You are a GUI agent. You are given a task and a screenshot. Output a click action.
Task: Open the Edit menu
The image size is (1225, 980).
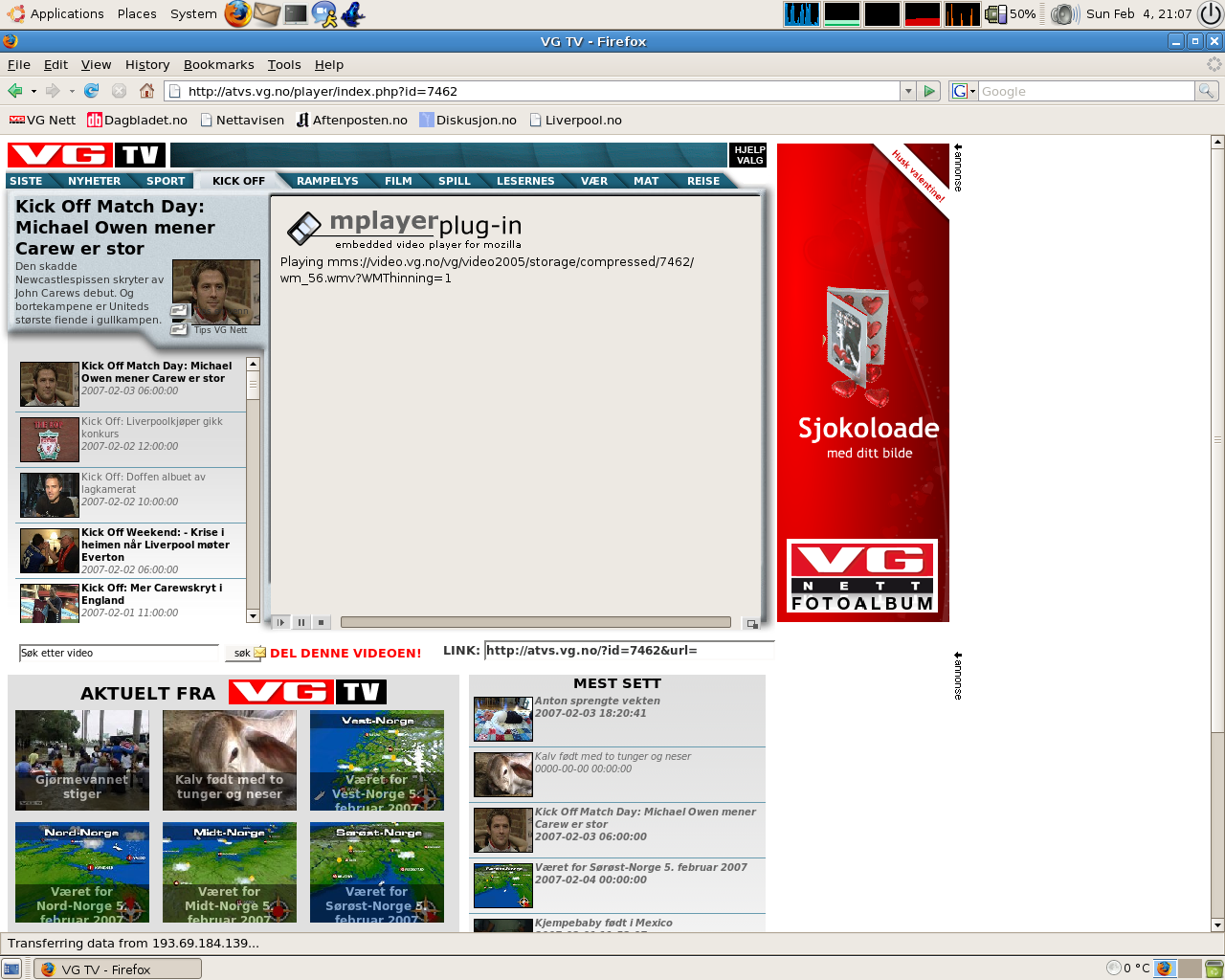pyautogui.click(x=56, y=64)
